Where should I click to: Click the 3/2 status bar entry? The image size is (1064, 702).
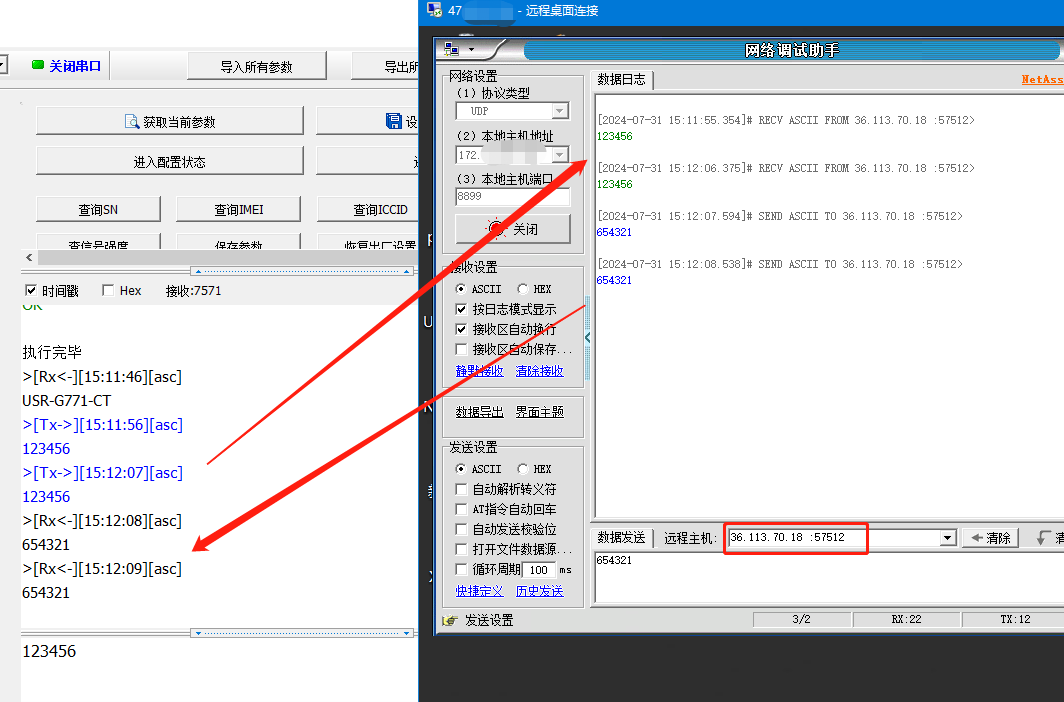coord(801,619)
